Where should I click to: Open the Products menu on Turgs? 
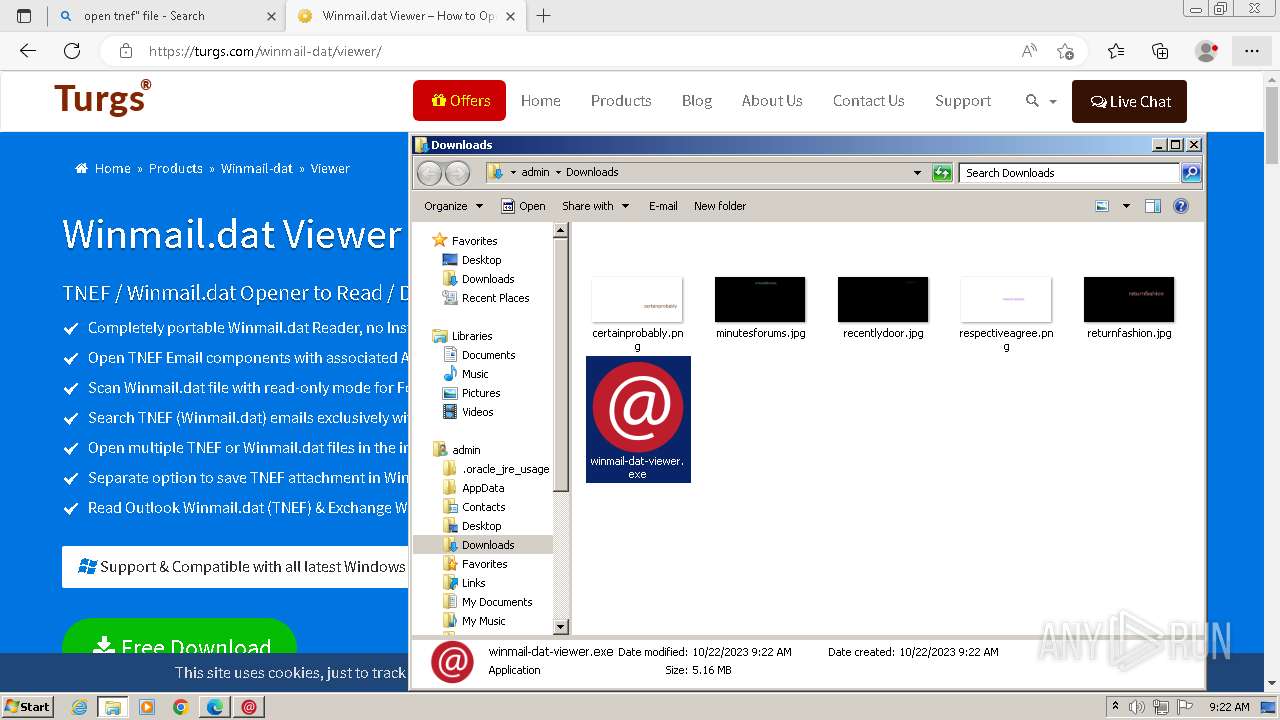click(x=621, y=101)
